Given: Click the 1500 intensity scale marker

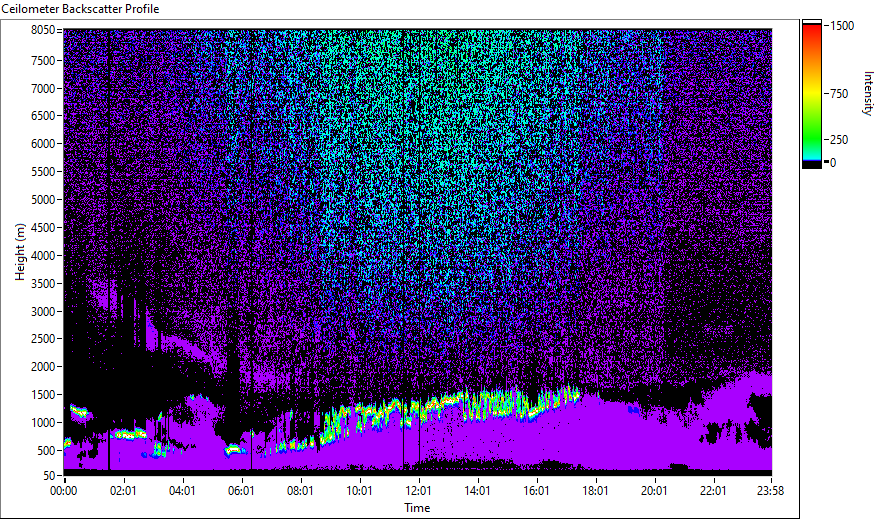Looking at the screenshot, I should pyautogui.click(x=842, y=26).
